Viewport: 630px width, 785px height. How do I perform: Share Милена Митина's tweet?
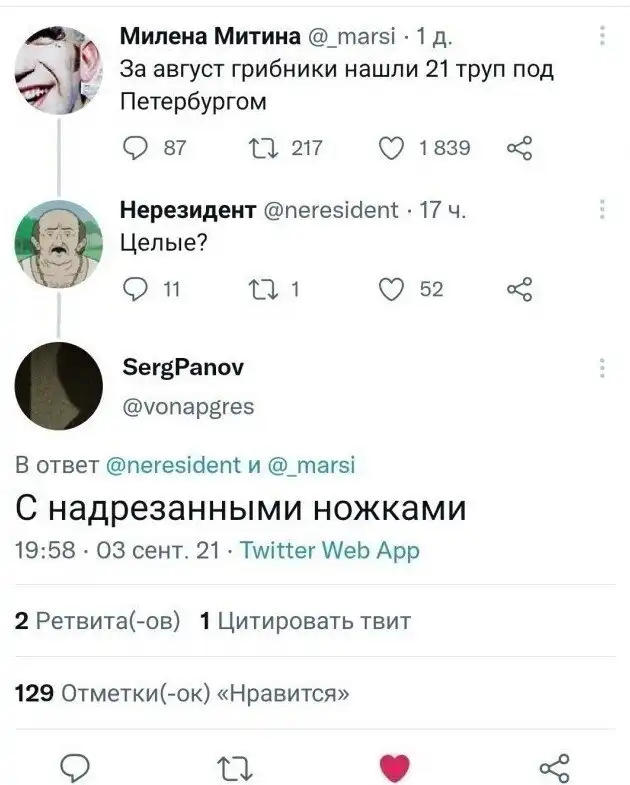point(519,148)
